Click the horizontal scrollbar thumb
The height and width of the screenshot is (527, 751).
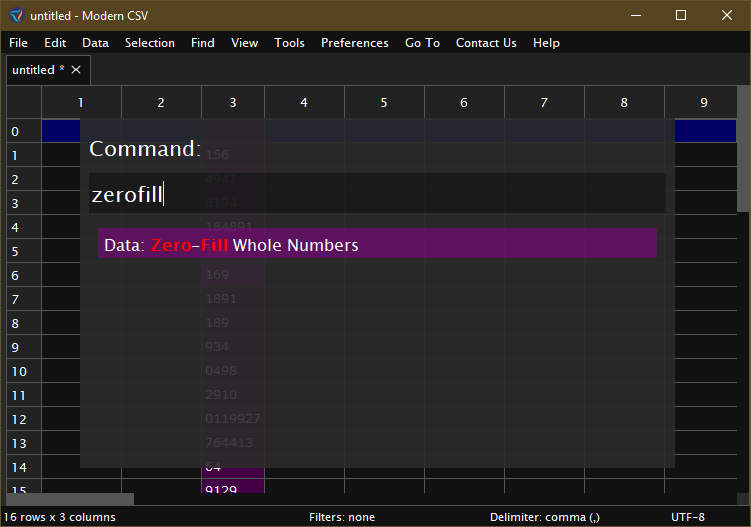[x=70, y=499]
